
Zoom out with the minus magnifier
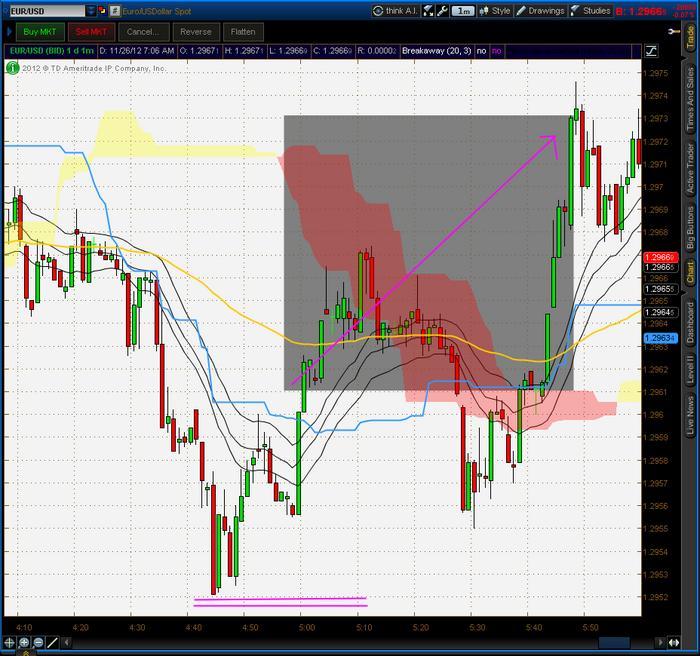tap(38, 643)
